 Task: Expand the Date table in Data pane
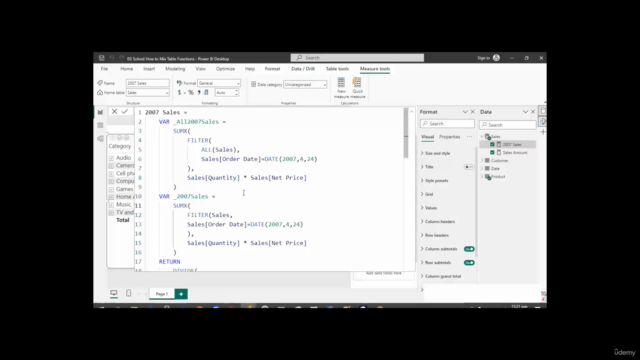482,169
